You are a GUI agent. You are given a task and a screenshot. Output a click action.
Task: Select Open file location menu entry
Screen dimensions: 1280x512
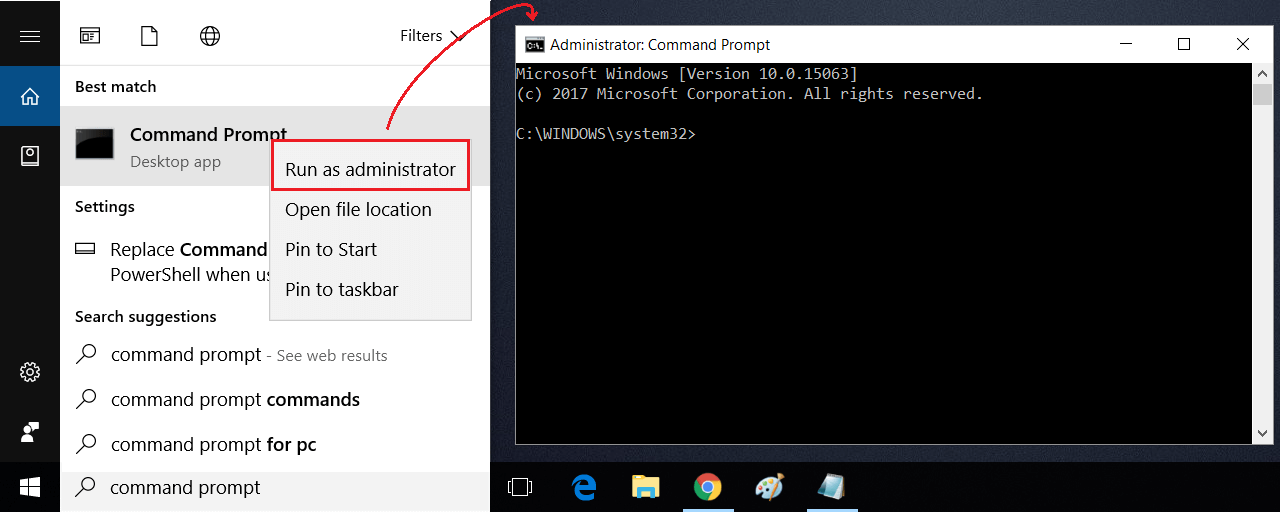click(x=358, y=210)
